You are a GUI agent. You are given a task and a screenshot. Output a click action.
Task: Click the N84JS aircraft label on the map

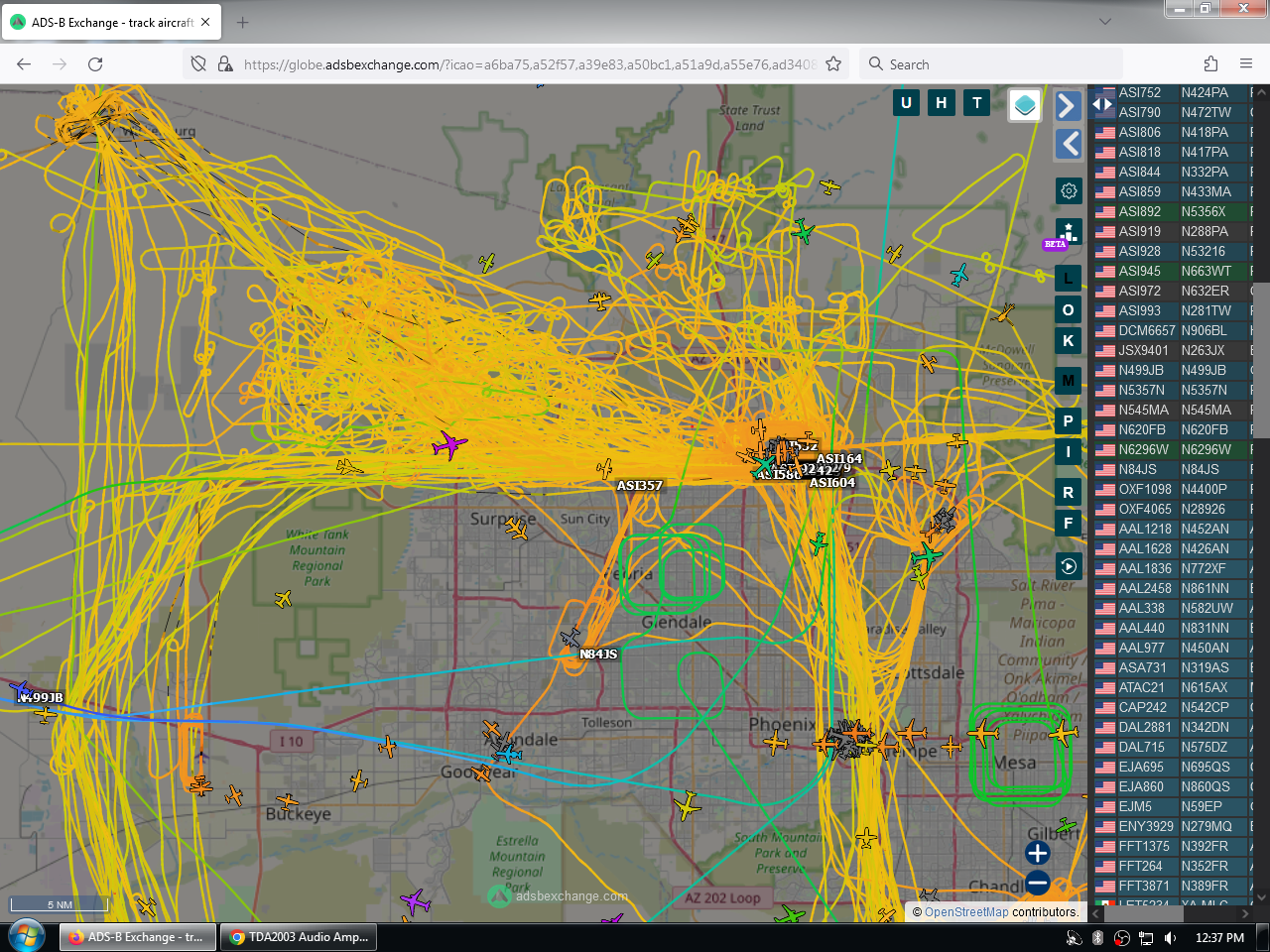click(598, 654)
